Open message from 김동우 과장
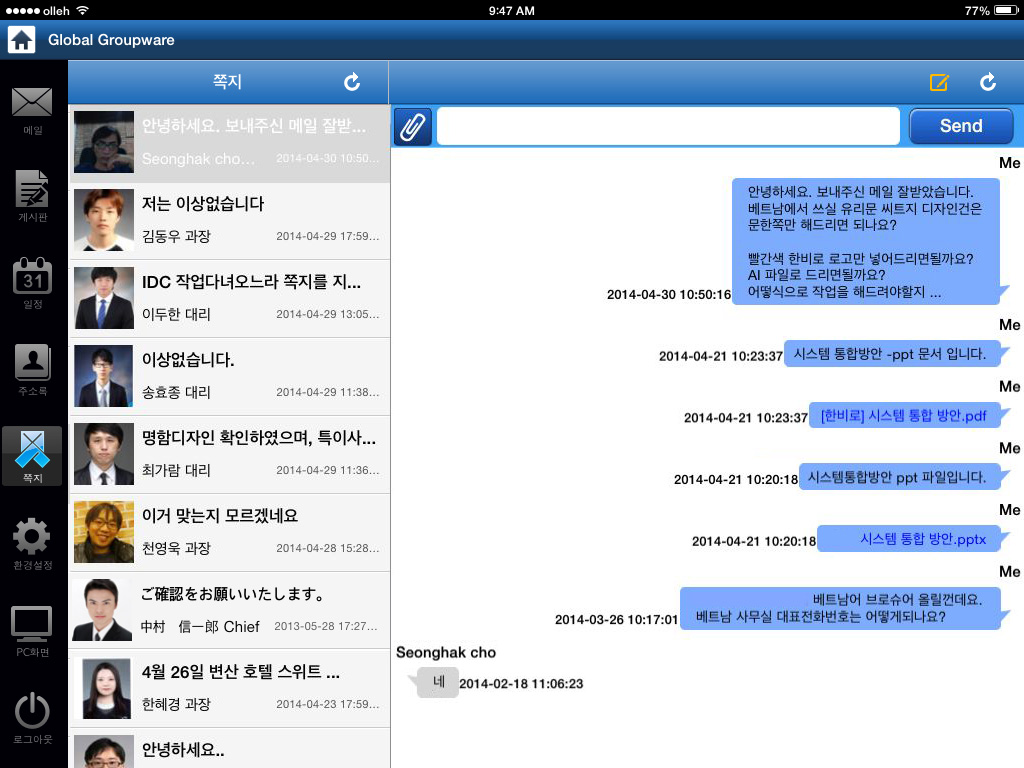 (229, 221)
